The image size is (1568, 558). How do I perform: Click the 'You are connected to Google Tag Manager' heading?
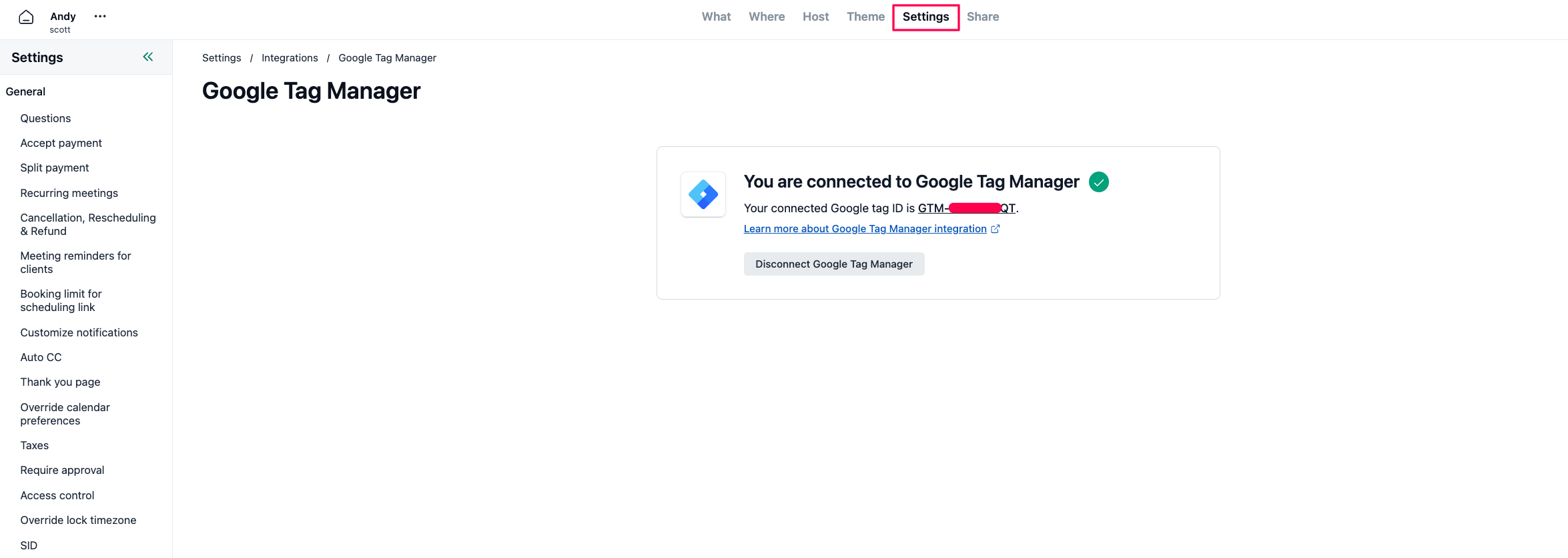point(911,182)
